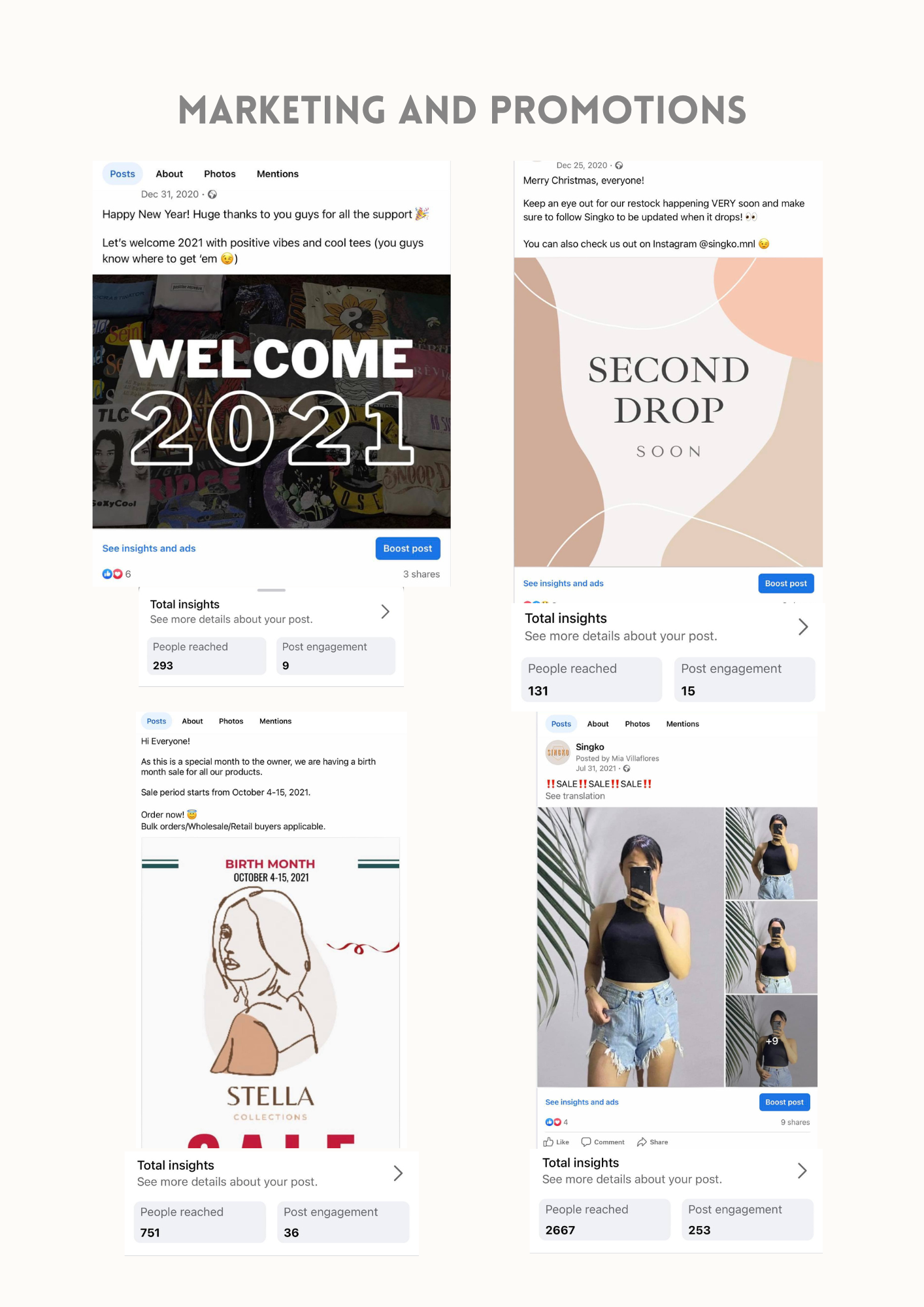
Task: Click Boost post button under Welcome 2021 image
Action: pyautogui.click(x=408, y=548)
